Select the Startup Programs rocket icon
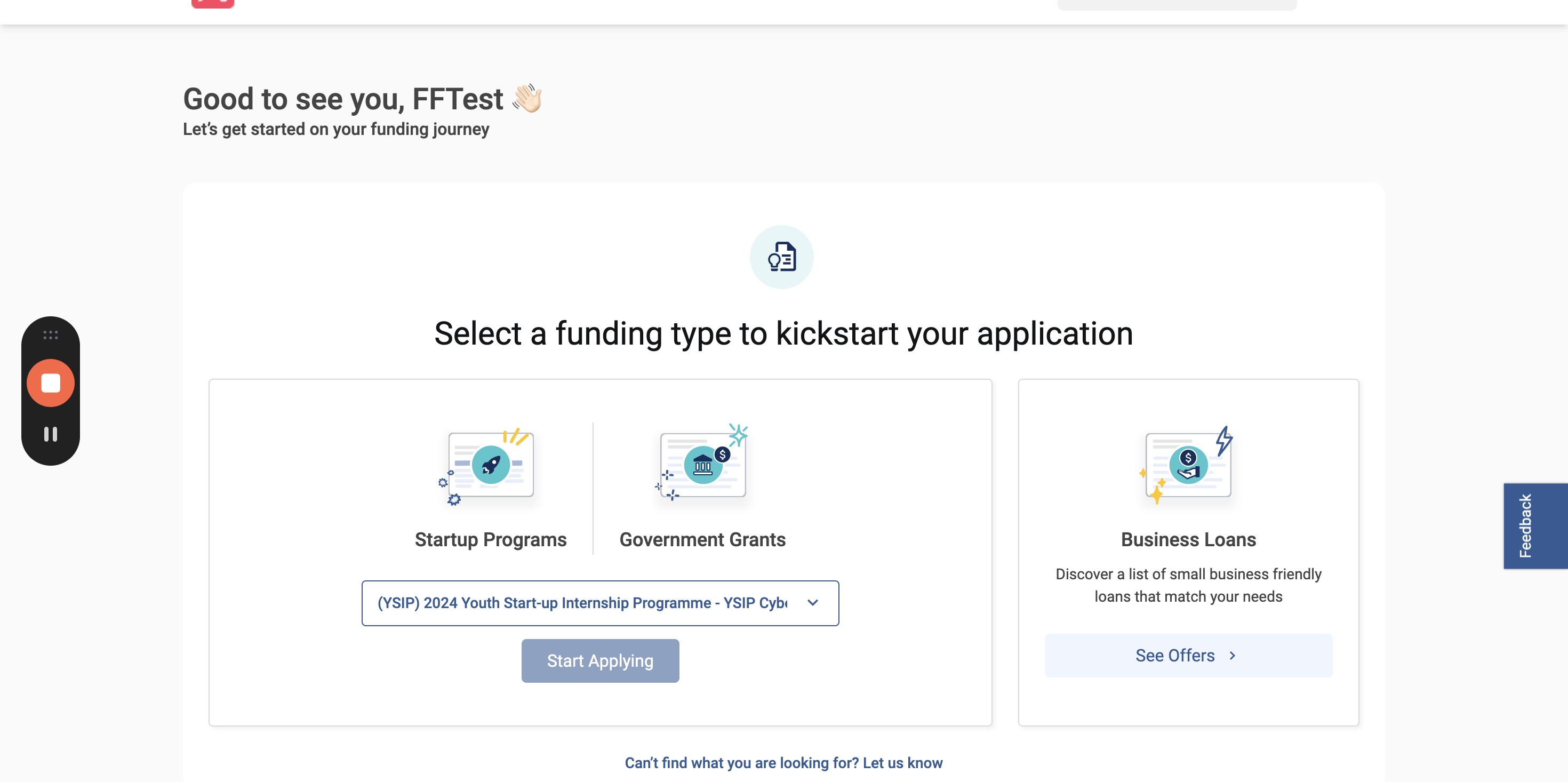Screen dimensions: 1568x782 pyautogui.click(x=491, y=466)
